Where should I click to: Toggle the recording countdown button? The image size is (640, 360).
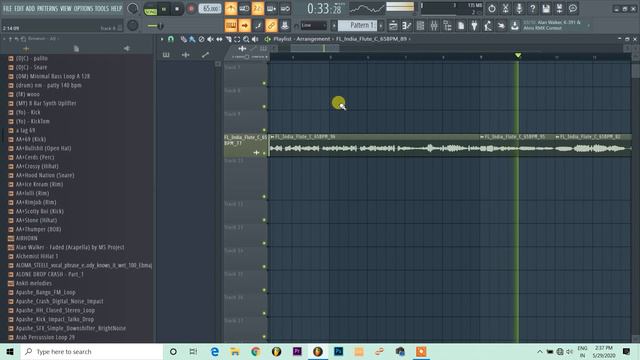[x=258, y=8]
